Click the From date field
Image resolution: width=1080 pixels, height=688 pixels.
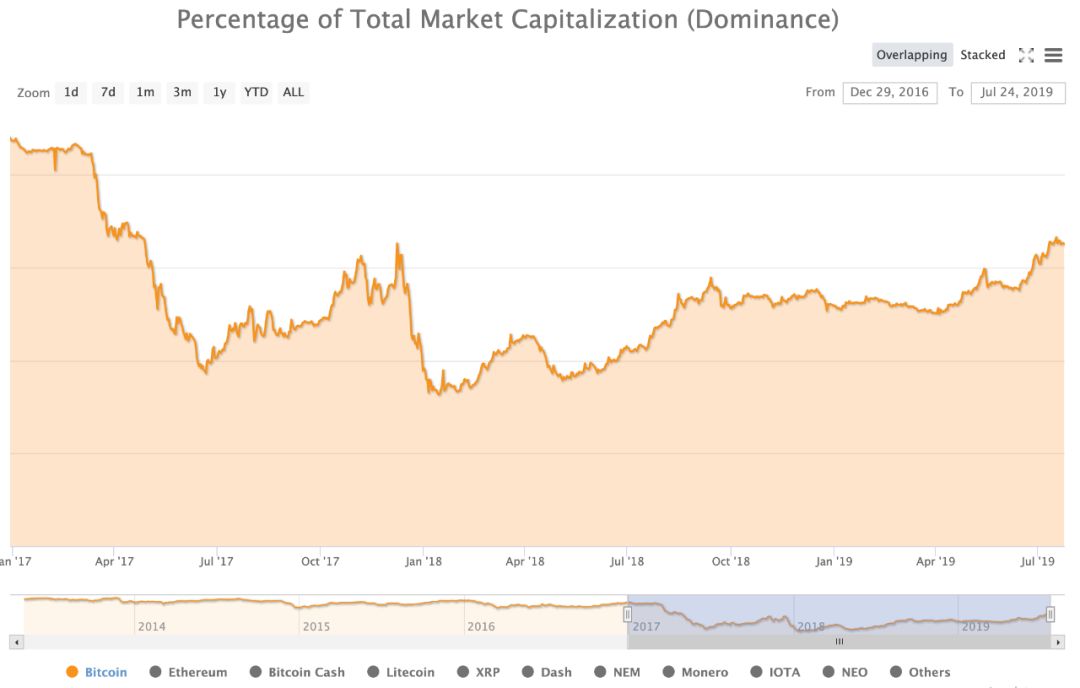[x=889, y=92]
